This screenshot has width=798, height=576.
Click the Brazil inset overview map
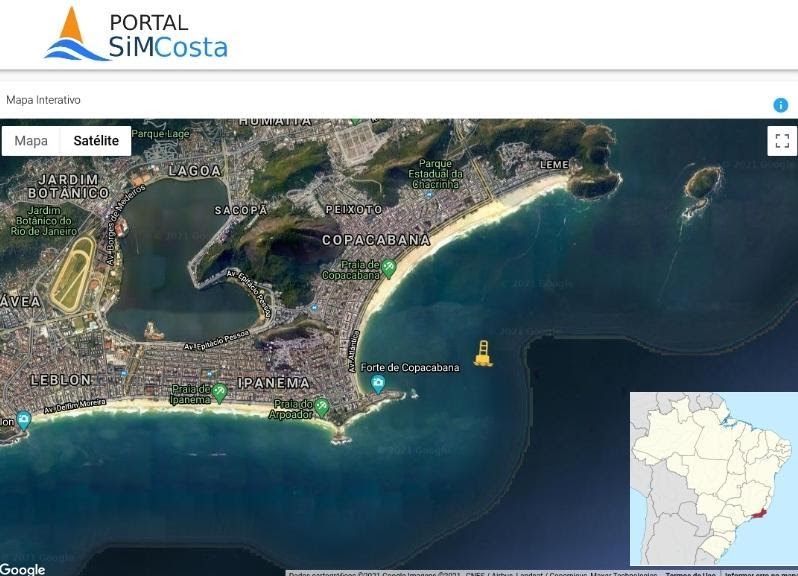point(714,478)
